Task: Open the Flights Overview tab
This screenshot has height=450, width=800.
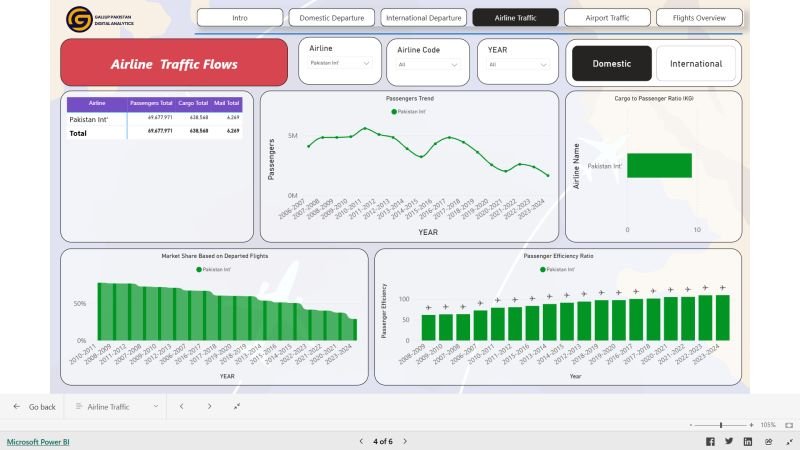Action: pos(699,18)
